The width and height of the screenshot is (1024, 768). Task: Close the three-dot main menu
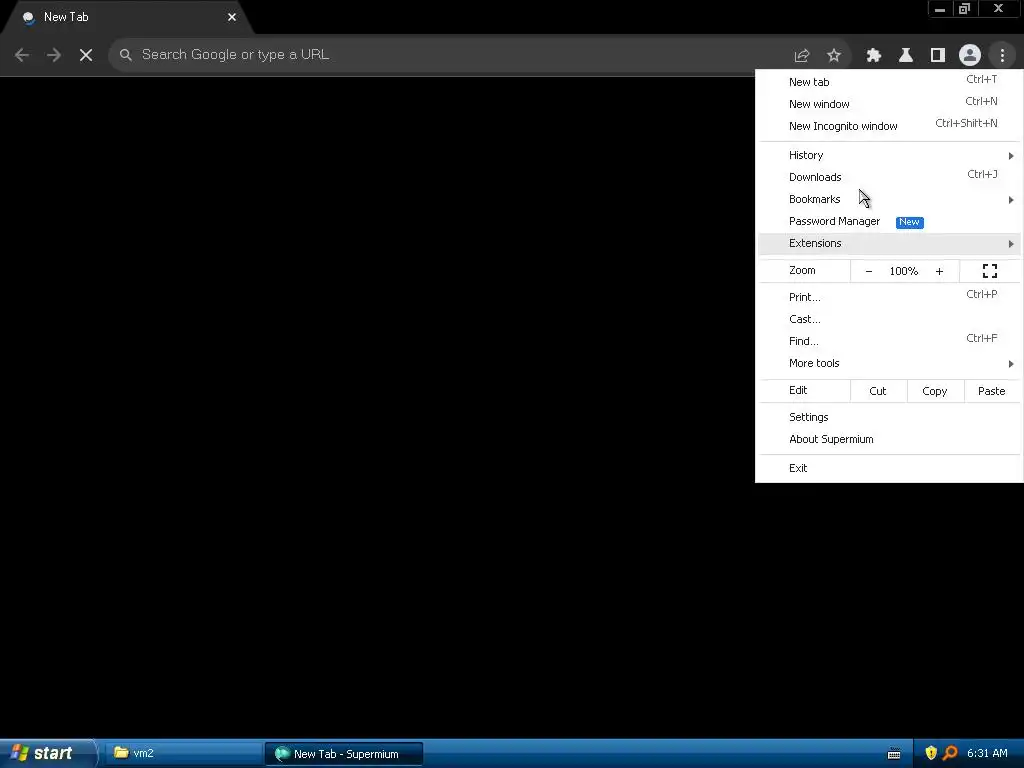point(1002,55)
